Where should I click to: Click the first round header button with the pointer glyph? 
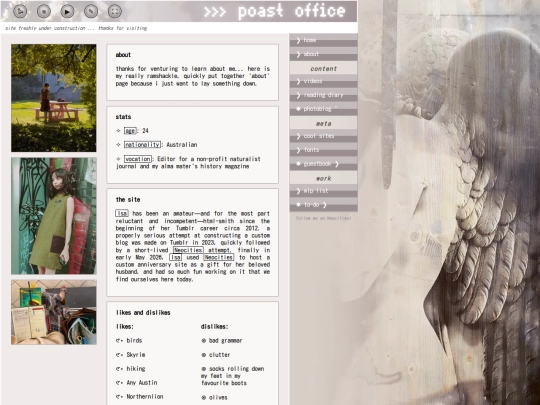(20, 11)
